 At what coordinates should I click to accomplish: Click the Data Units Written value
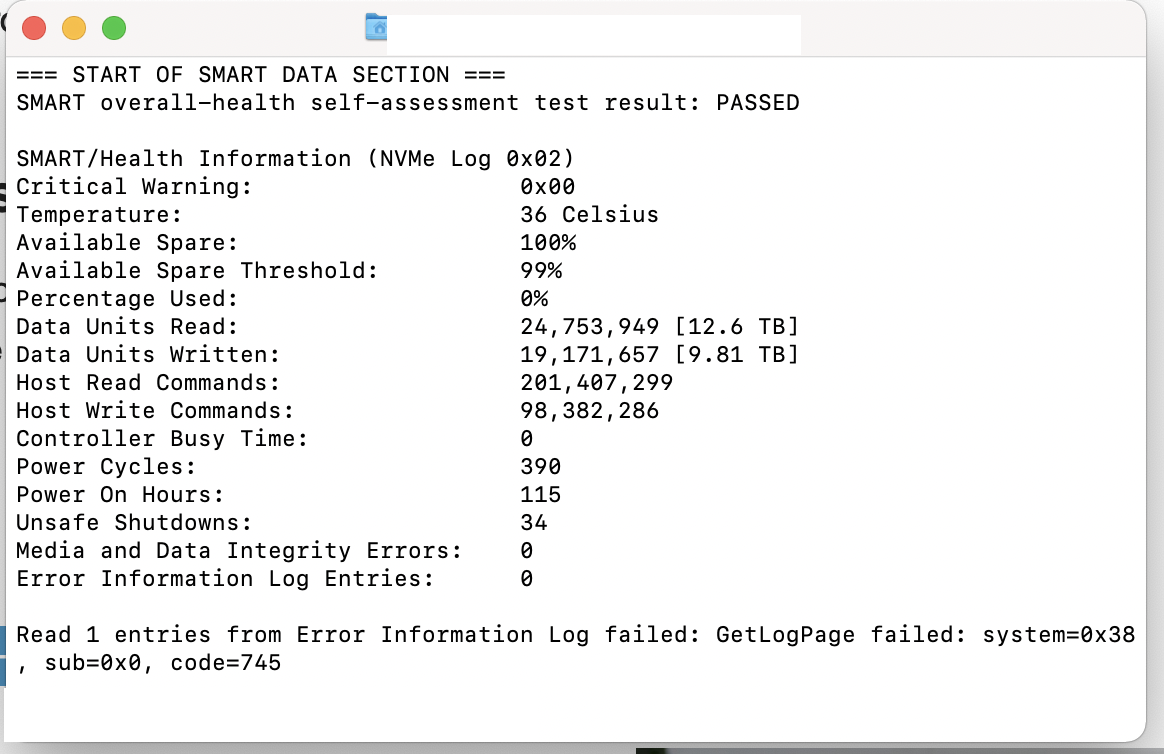[x=659, y=354]
